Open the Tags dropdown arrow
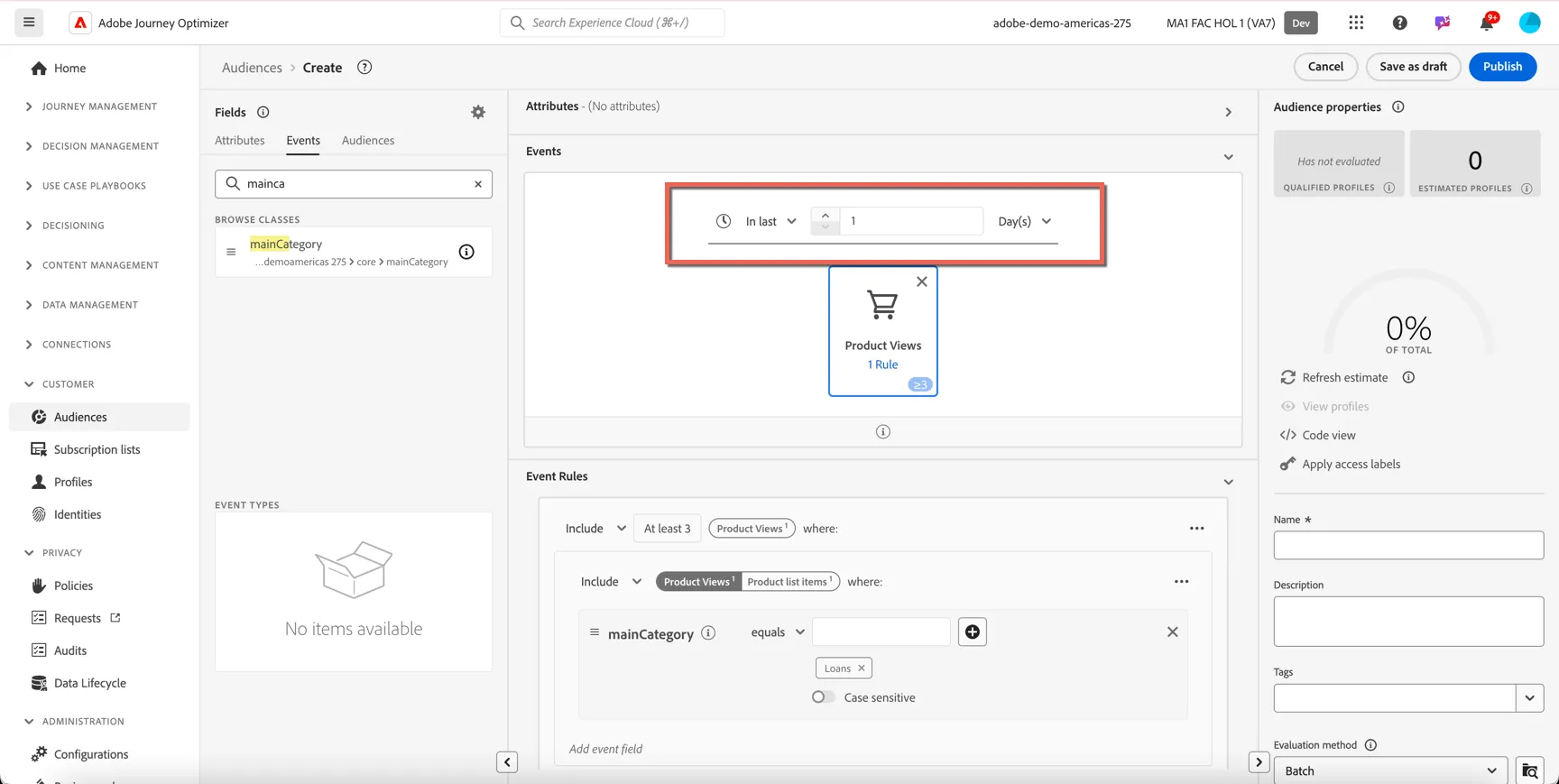The height and width of the screenshot is (784, 1559). (1530, 697)
